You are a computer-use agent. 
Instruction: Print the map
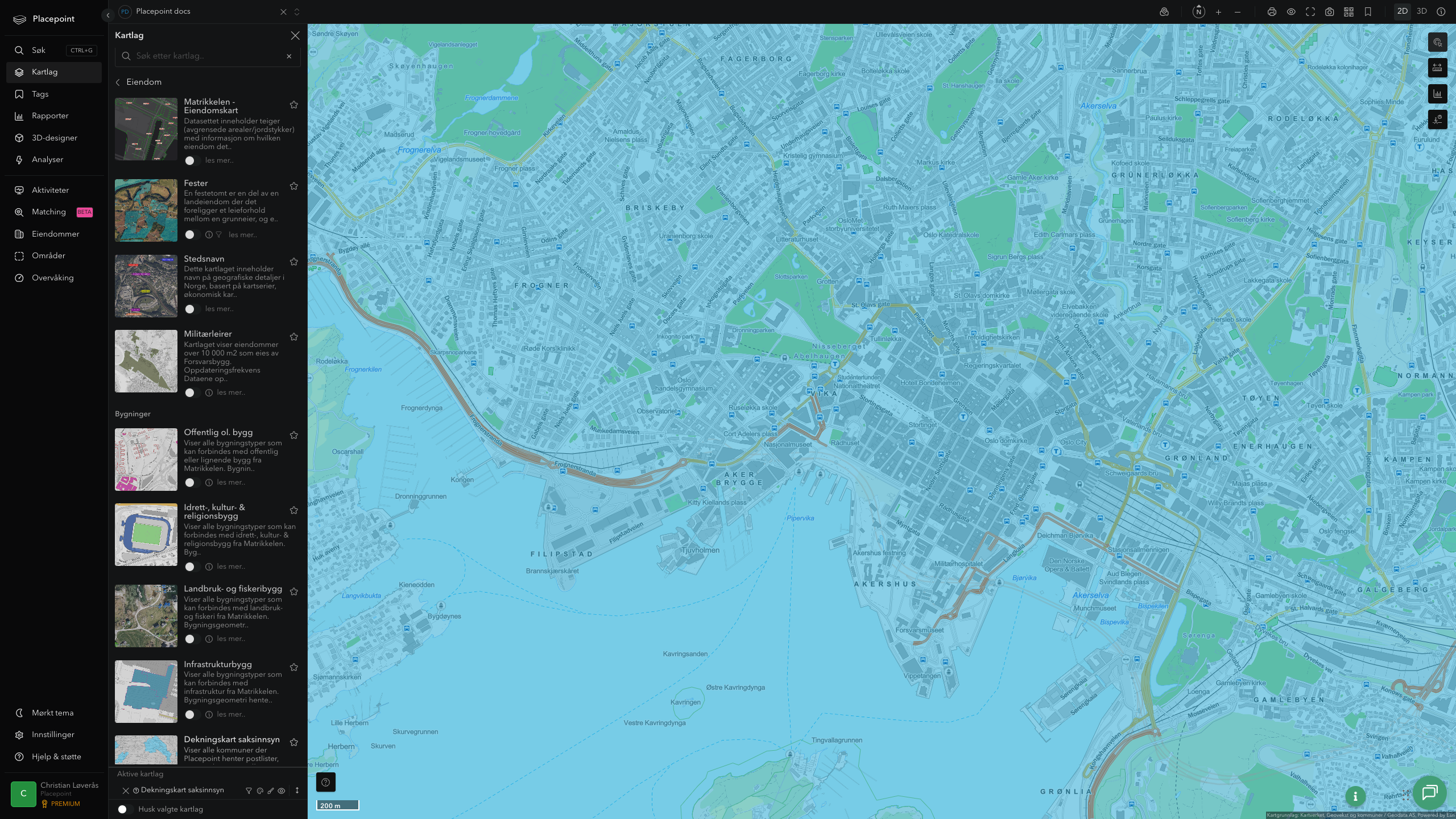tap(1272, 12)
